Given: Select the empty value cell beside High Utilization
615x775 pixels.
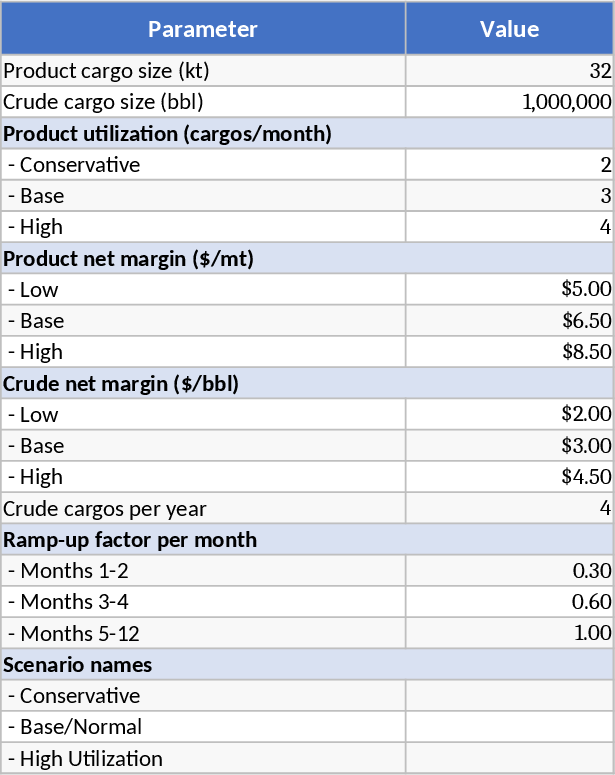Looking at the screenshot, I should 509,758.
